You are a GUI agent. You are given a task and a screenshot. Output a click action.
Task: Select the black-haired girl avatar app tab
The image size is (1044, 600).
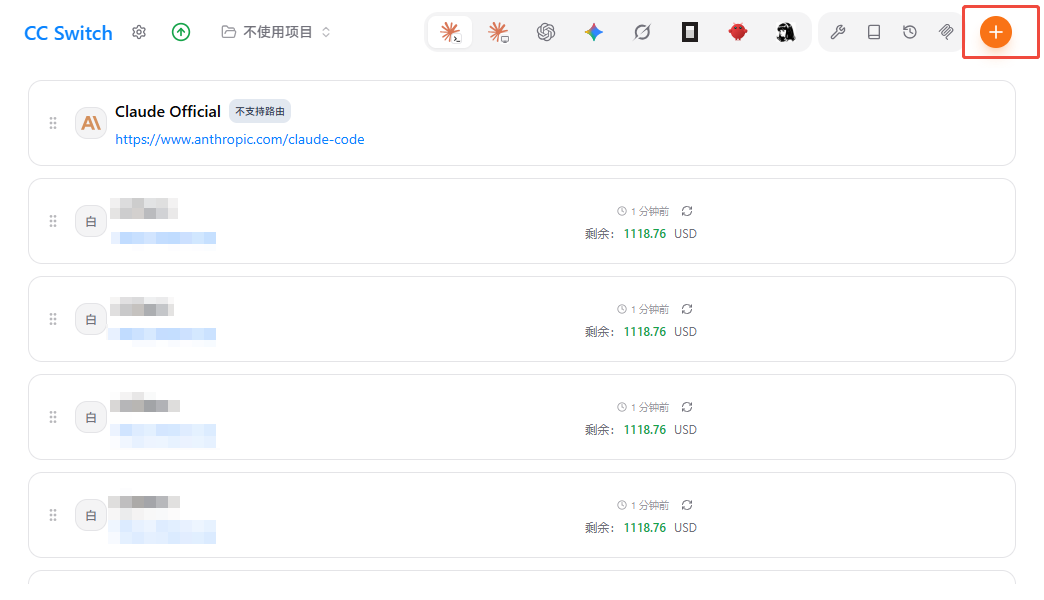point(786,32)
